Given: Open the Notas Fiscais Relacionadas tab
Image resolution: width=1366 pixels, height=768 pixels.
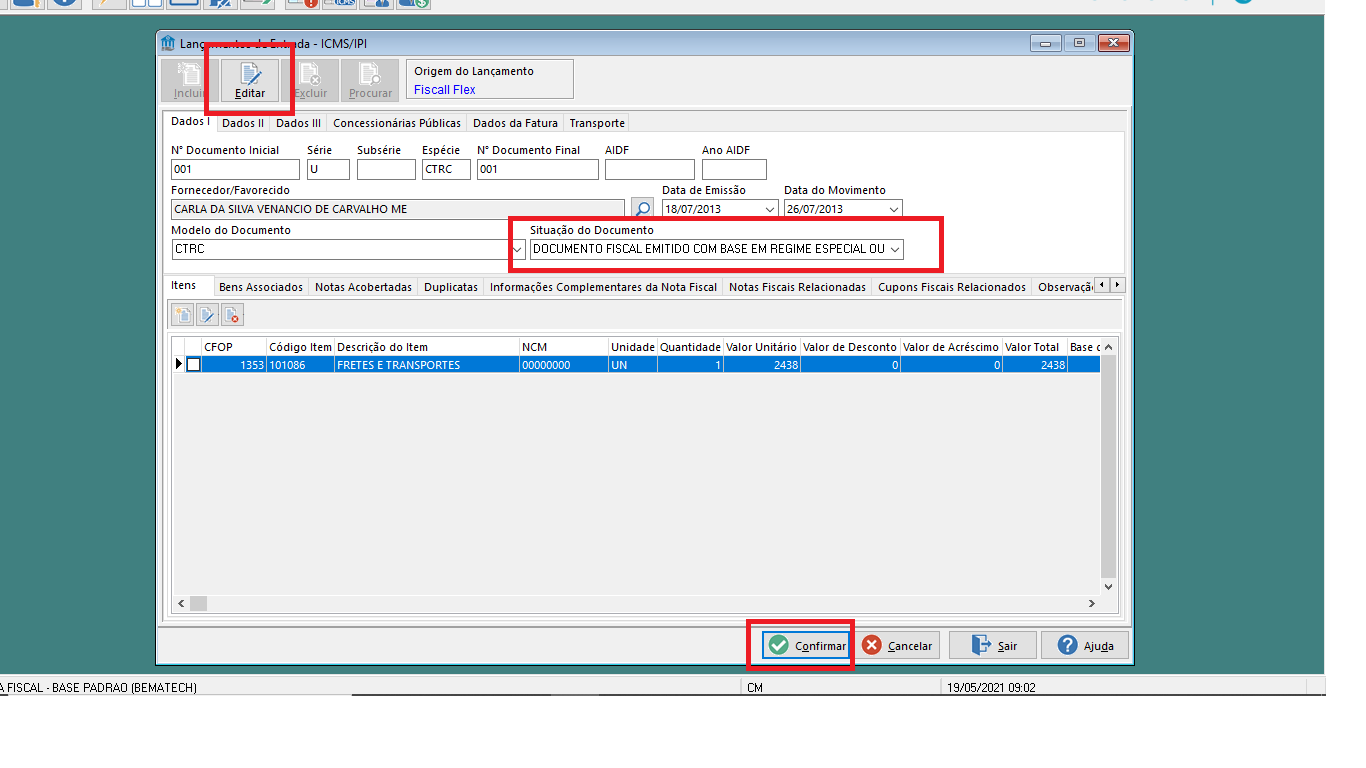Looking at the screenshot, I should coord(797,287).
